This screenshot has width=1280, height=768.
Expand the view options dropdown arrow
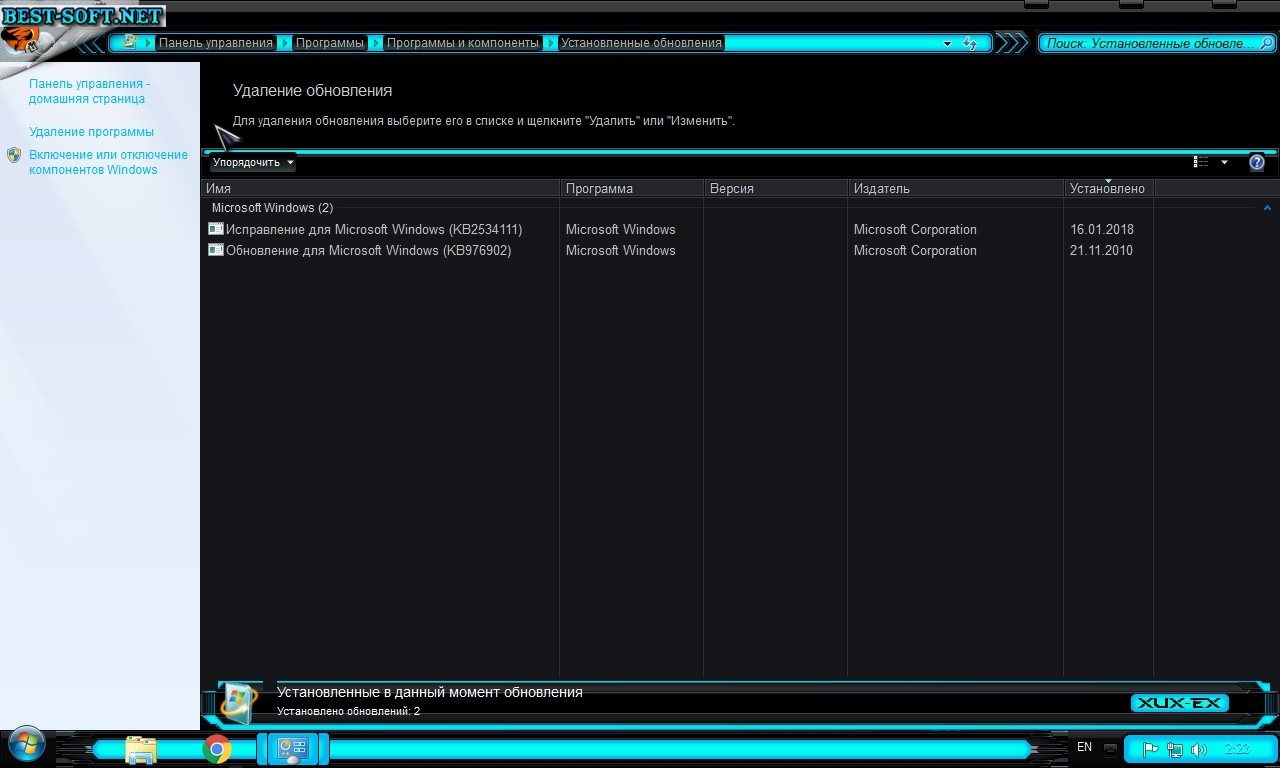pyautogui.click(x=1224, y=162)
